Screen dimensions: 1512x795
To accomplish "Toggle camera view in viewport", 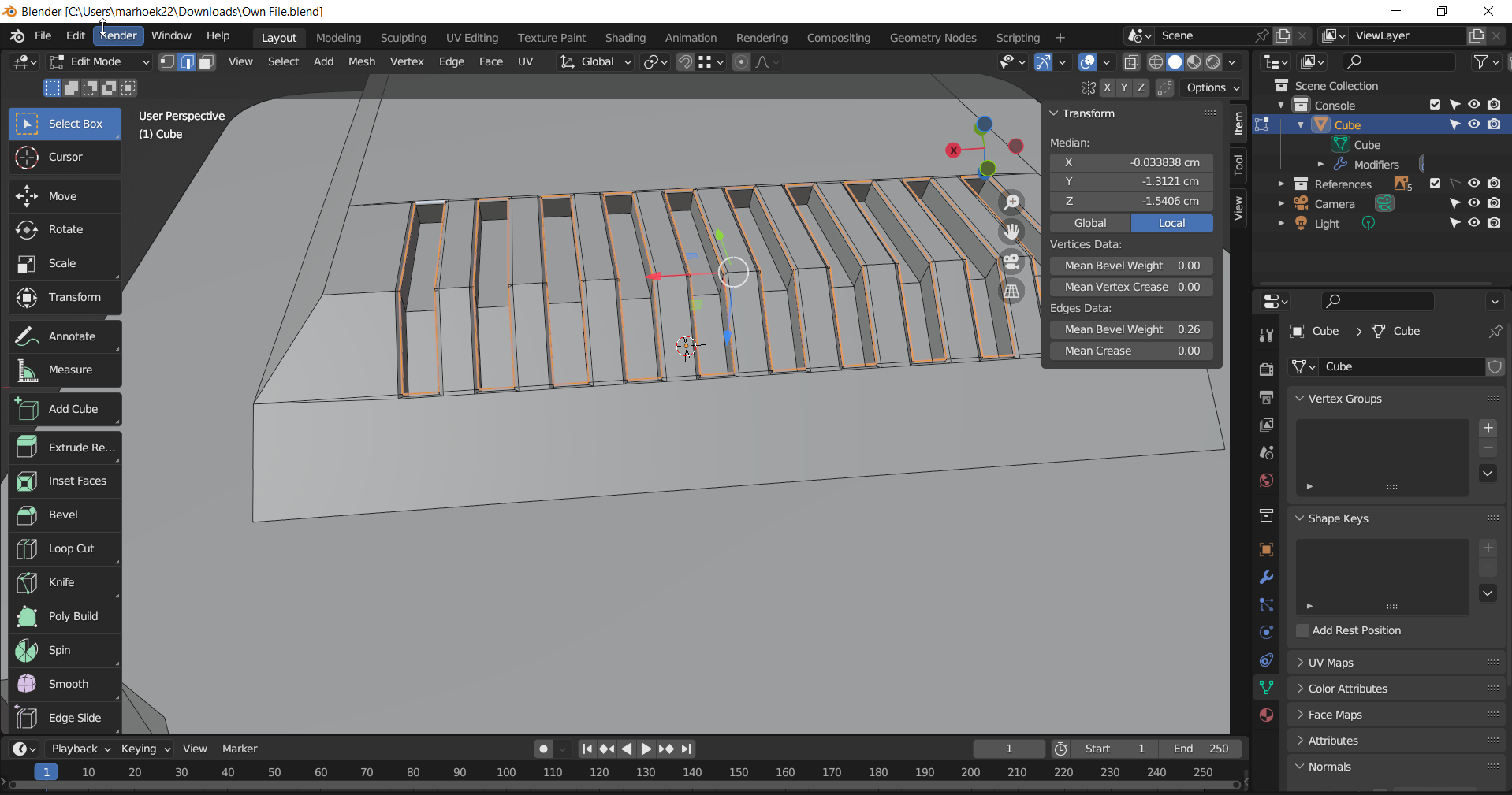I will pyautogui.click(x=1012, y=262).
